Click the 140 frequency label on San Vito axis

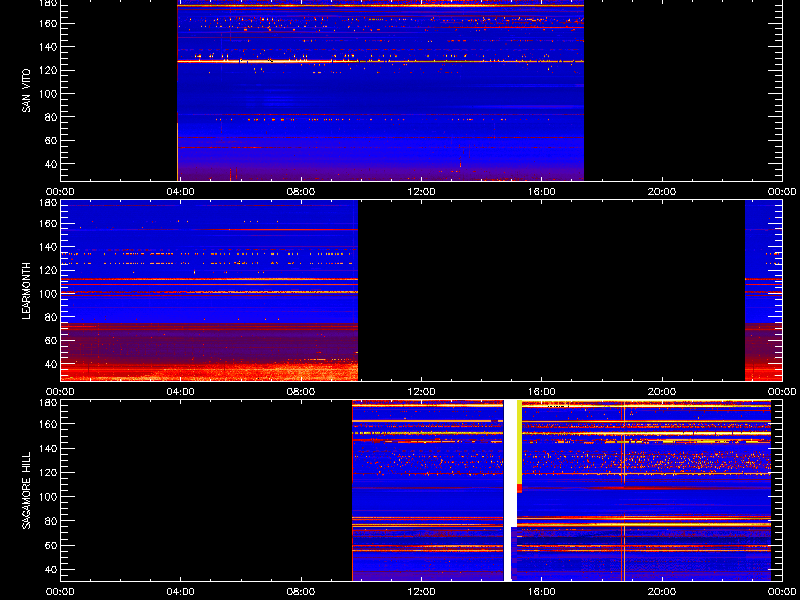pyautogui.click(x=48, y=47)
